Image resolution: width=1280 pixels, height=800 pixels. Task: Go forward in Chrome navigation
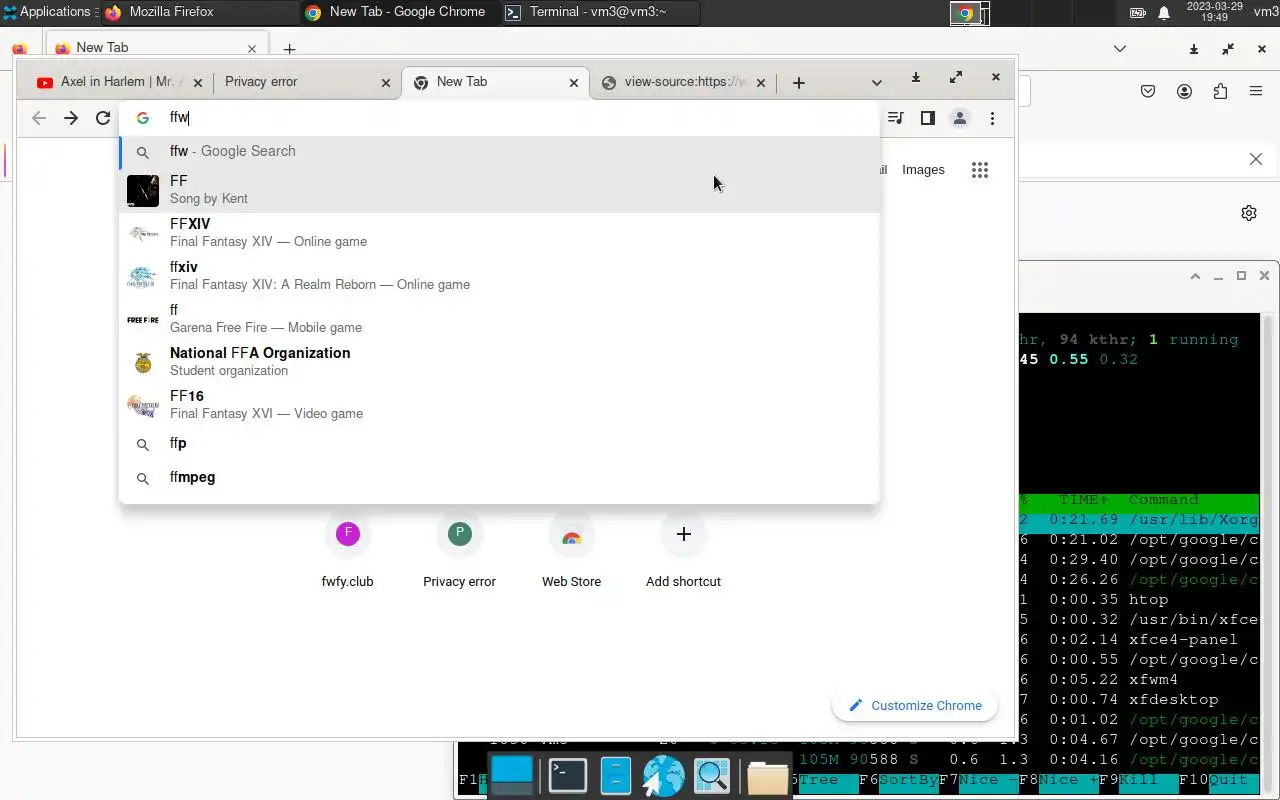pos(71,118)
